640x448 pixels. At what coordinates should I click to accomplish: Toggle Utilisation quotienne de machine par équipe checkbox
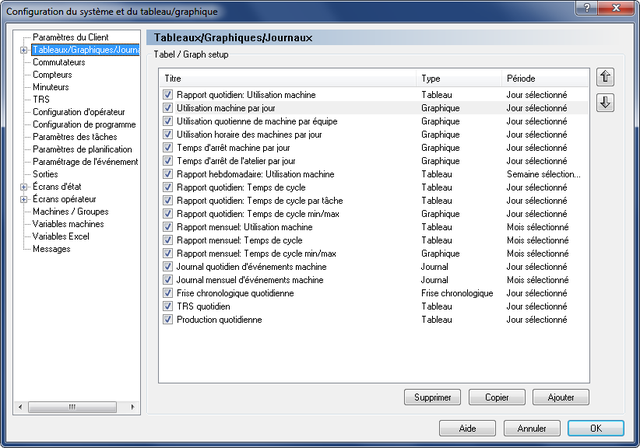tap(167, 121)
